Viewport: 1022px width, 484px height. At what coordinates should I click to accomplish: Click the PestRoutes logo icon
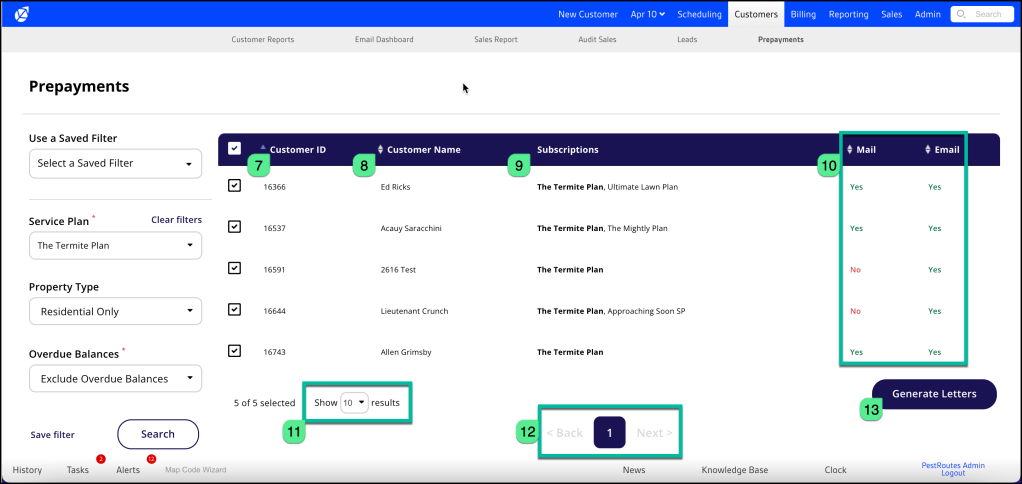click(x=23, y=13)
